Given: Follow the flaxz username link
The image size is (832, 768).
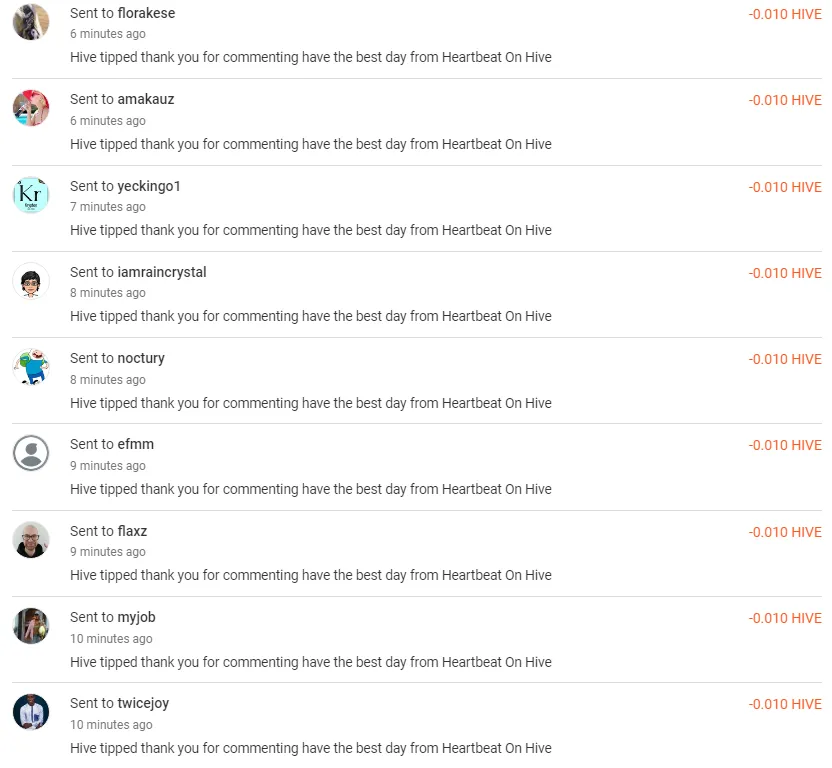Looking at the screenshot, I should coord(132,531).
